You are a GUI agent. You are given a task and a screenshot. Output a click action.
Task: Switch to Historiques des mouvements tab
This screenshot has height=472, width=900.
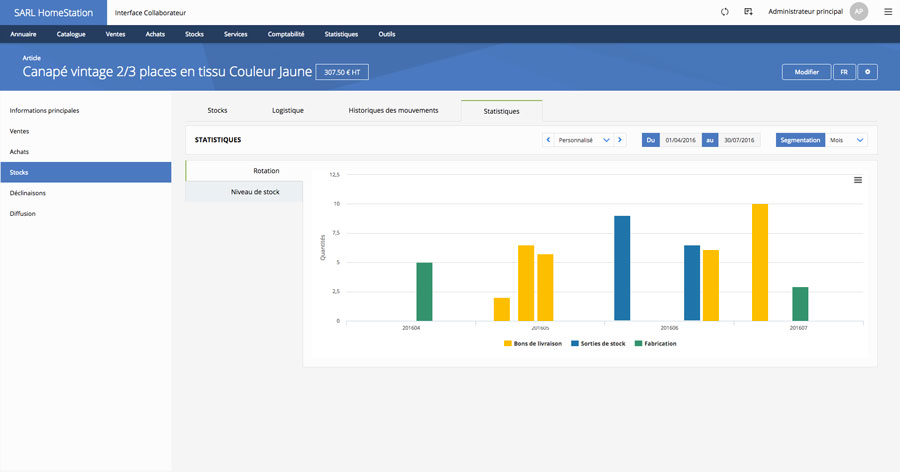[x=393, y=110]
